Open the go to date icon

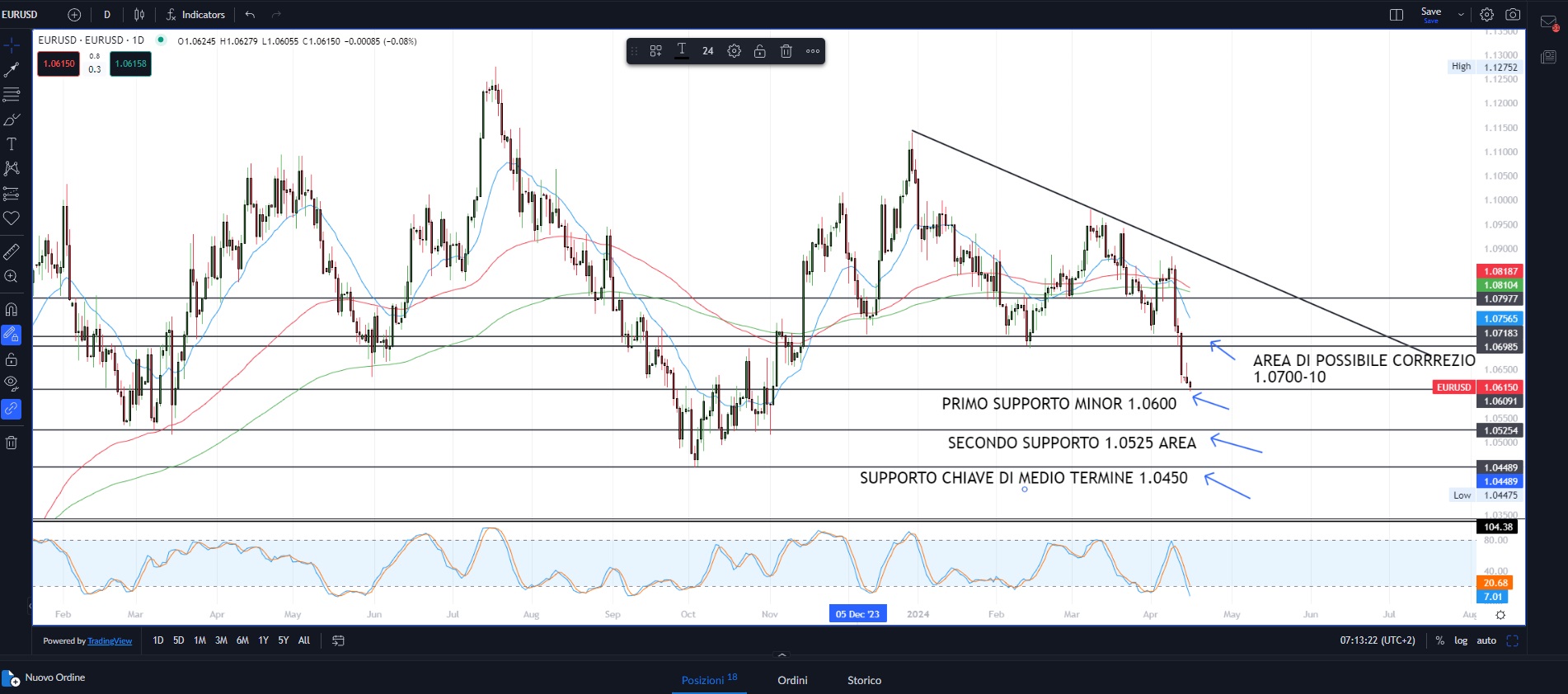point(338,640)
